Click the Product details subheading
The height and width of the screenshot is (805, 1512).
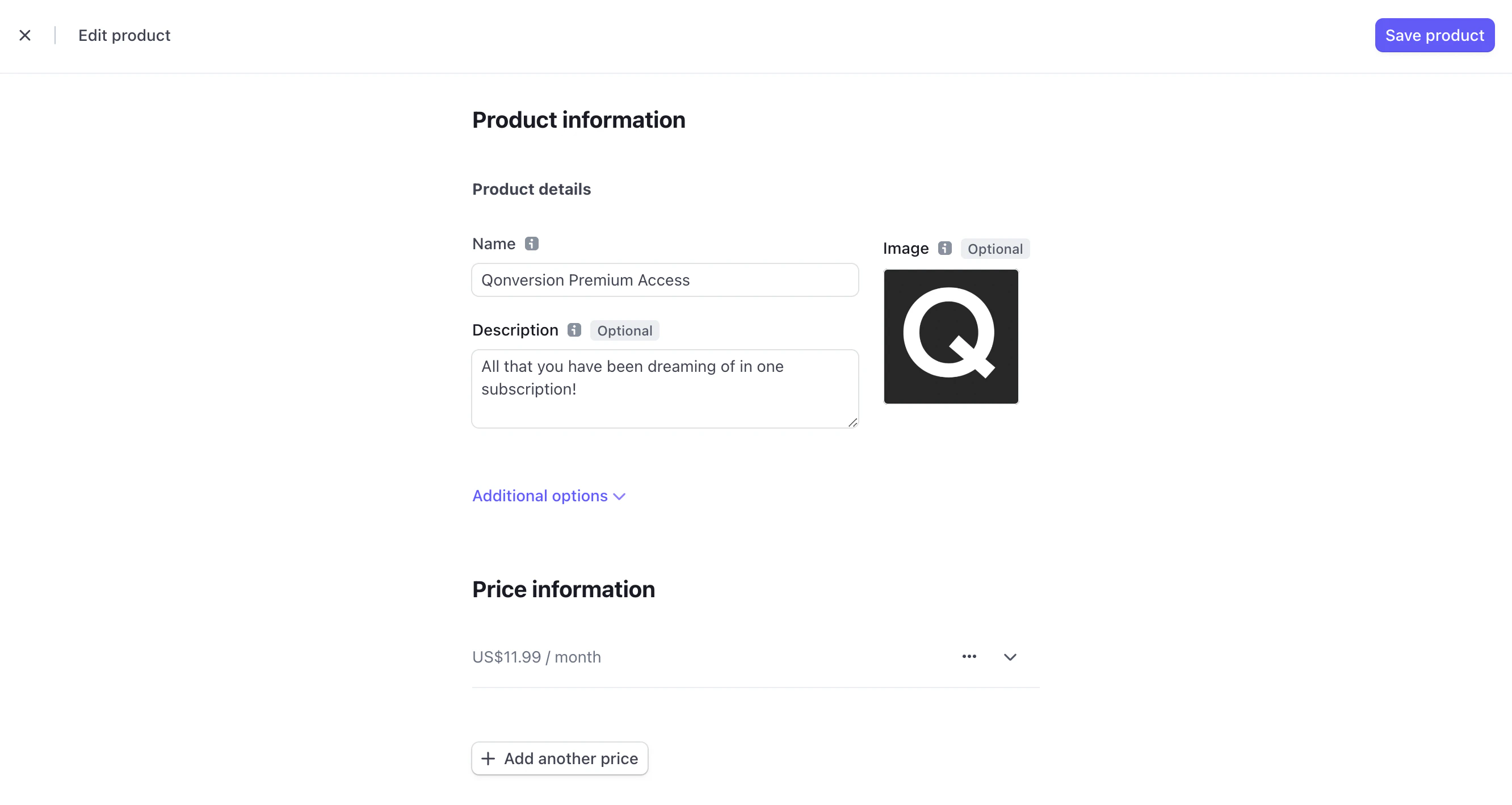click(531, 189)
